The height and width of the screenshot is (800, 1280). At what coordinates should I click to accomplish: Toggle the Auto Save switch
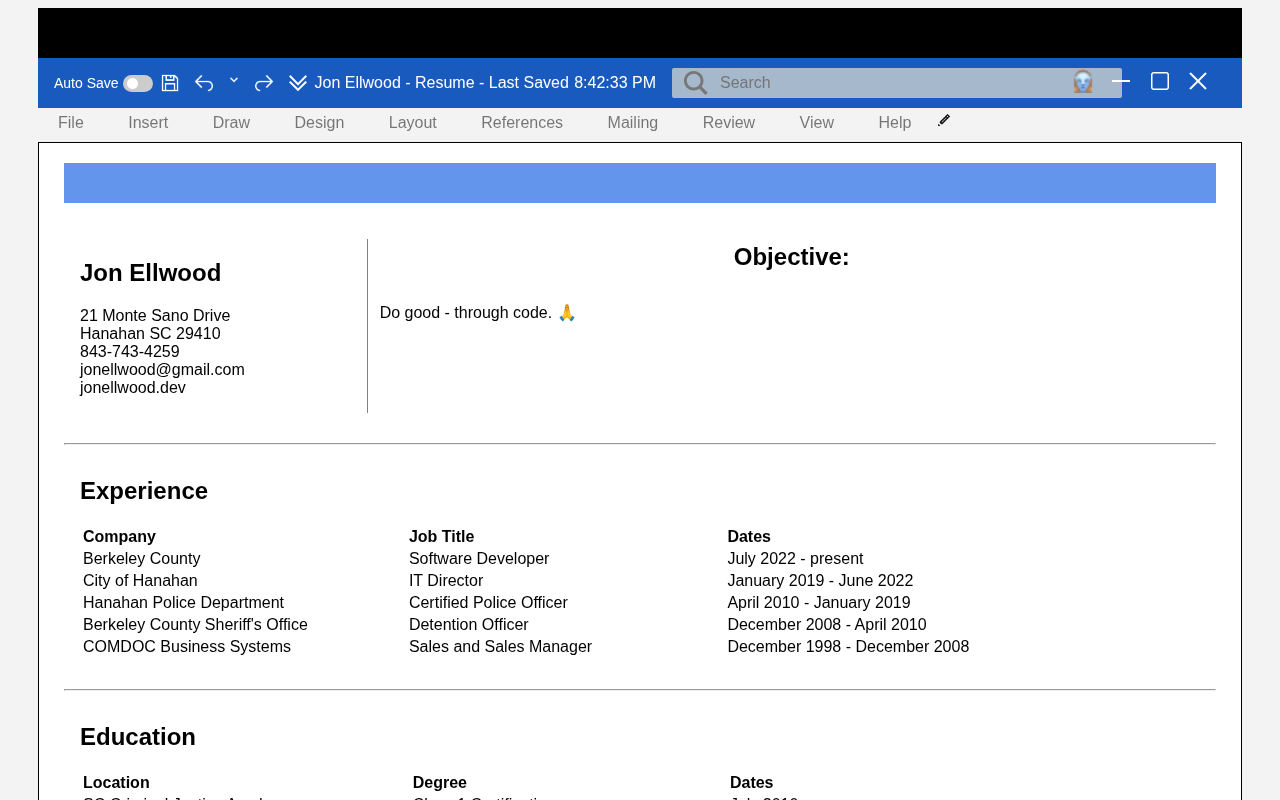point(138,83)
